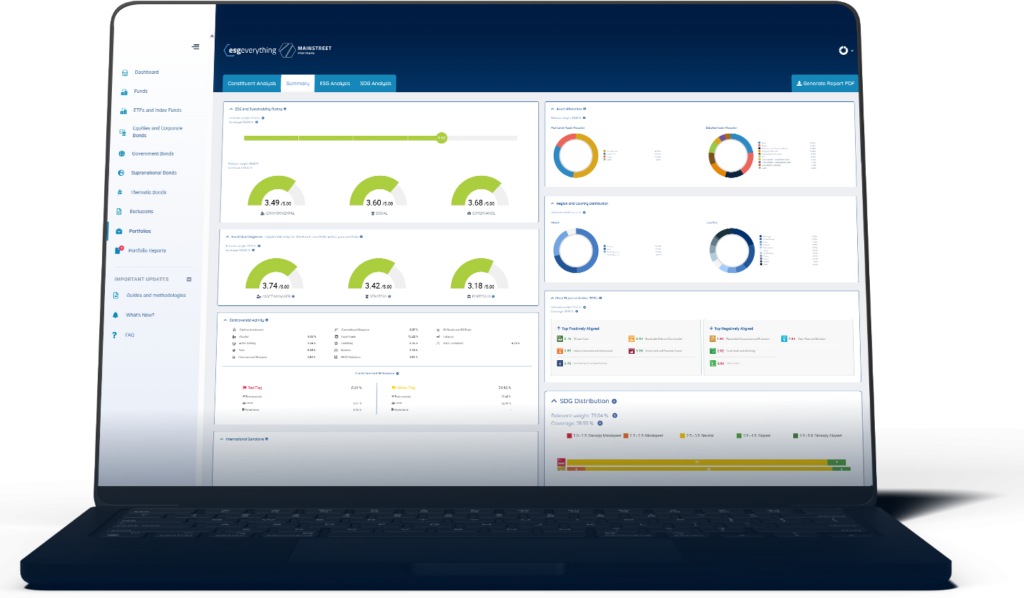Collapse the Asset Allocation panel
Screen dimensions: 1024x598
tap(549, 107)
